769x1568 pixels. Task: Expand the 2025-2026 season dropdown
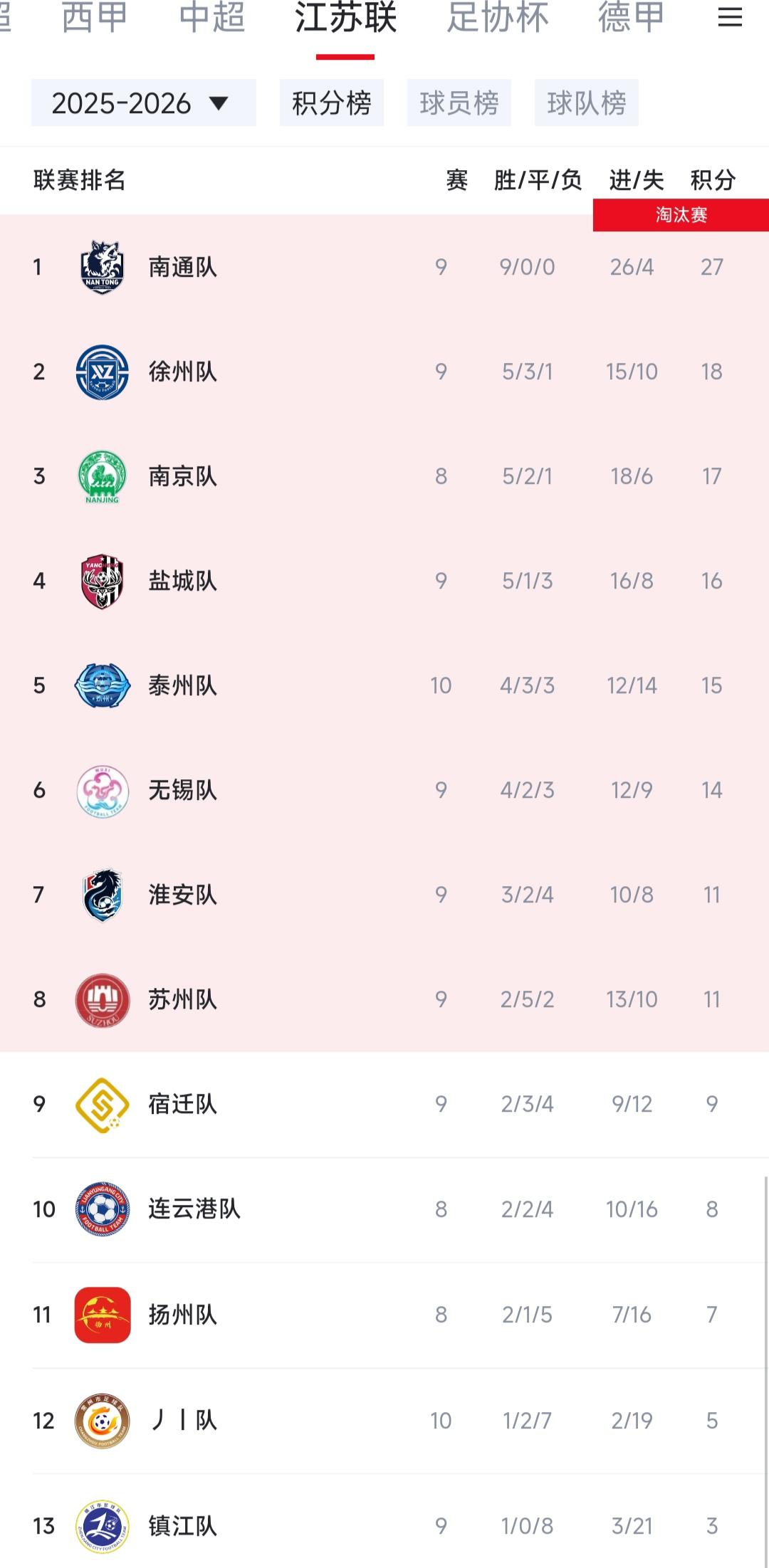pyautogui.click(x=144, y=103)
